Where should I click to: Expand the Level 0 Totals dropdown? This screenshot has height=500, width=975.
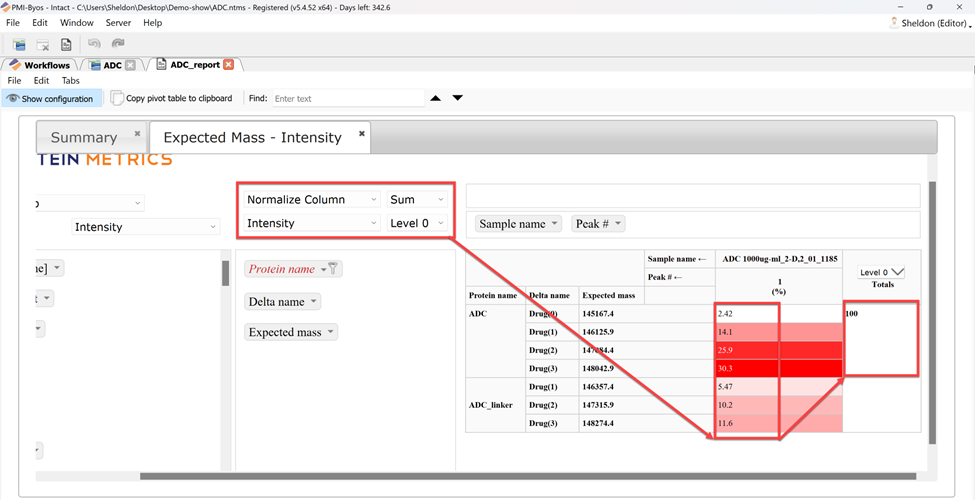(882, 272)
